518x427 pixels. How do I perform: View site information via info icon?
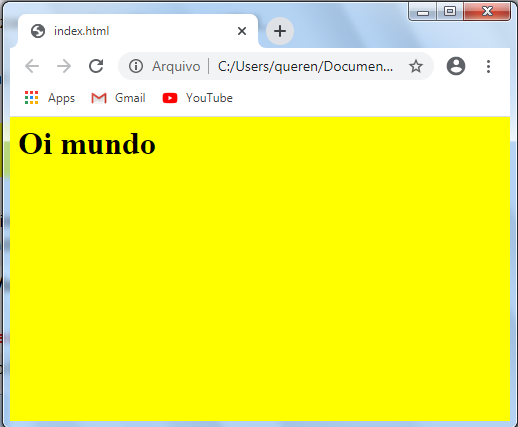[x=136, y=66]
